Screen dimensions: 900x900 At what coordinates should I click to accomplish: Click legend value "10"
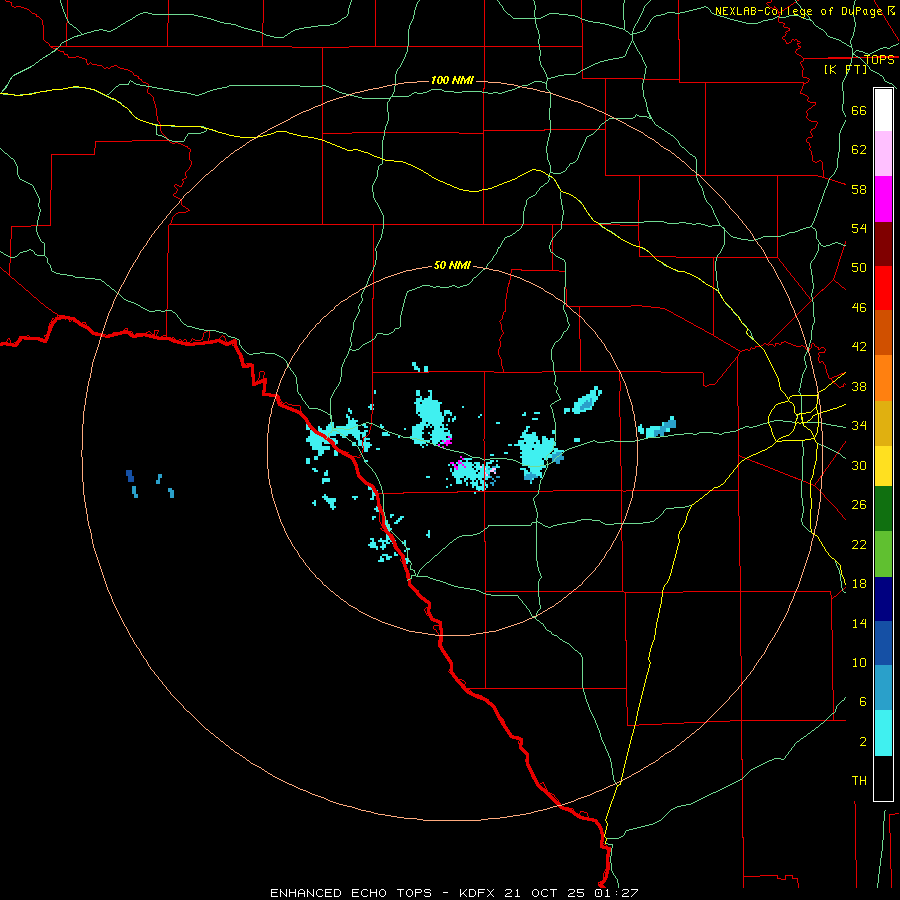point(859,662)
